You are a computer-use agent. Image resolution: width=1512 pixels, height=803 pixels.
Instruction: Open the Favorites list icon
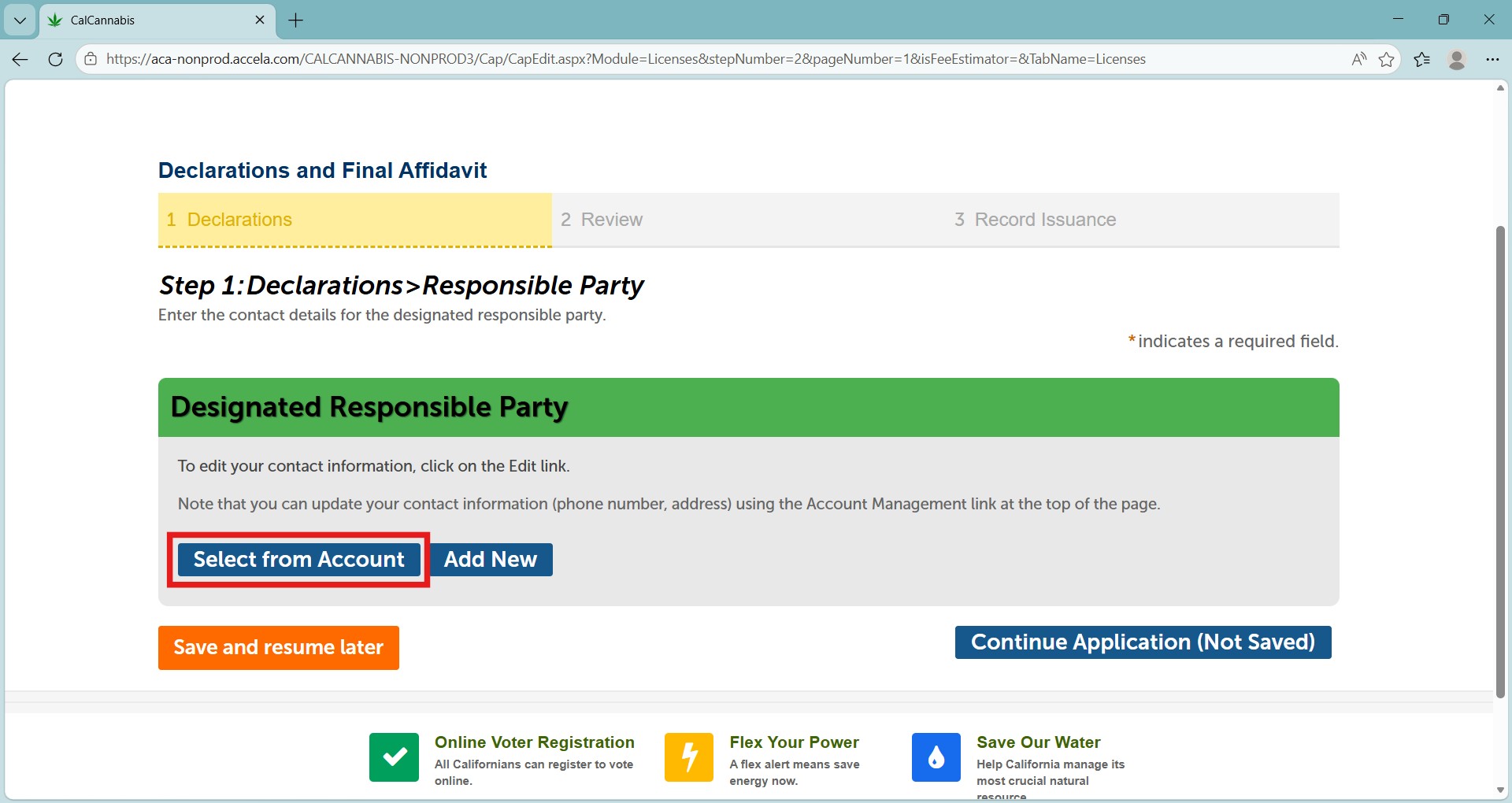coord(1422,59)
